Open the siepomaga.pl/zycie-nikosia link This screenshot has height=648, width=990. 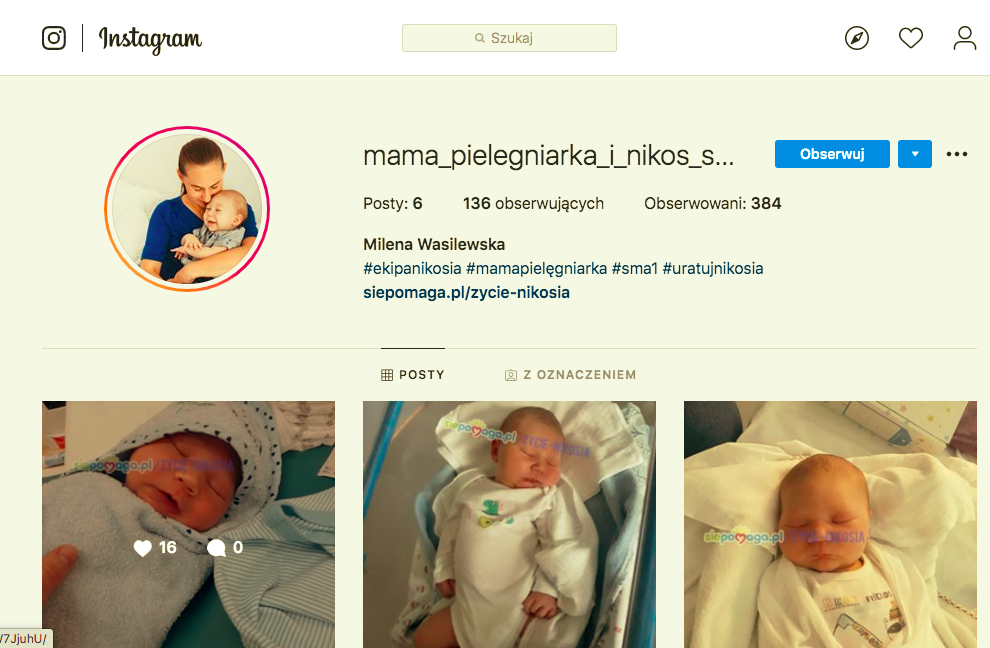[466, 292]
